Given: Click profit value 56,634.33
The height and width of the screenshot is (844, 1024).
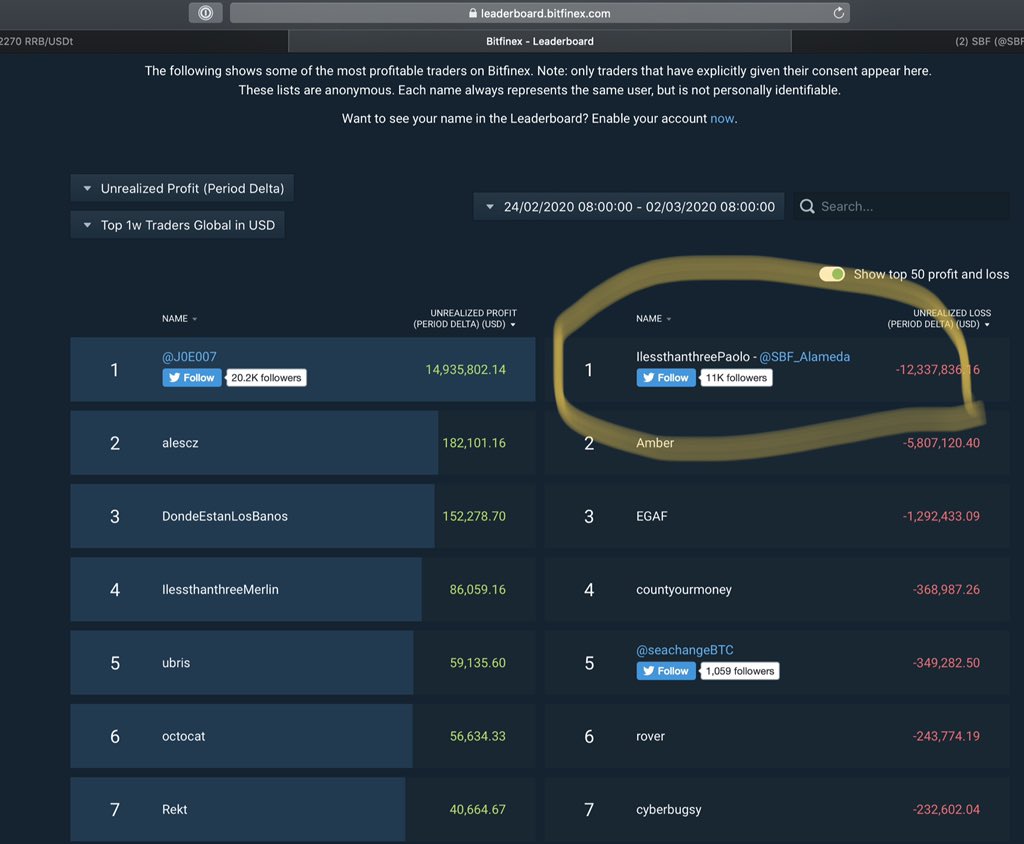Looking at the screenshot, I should [477, 736].
